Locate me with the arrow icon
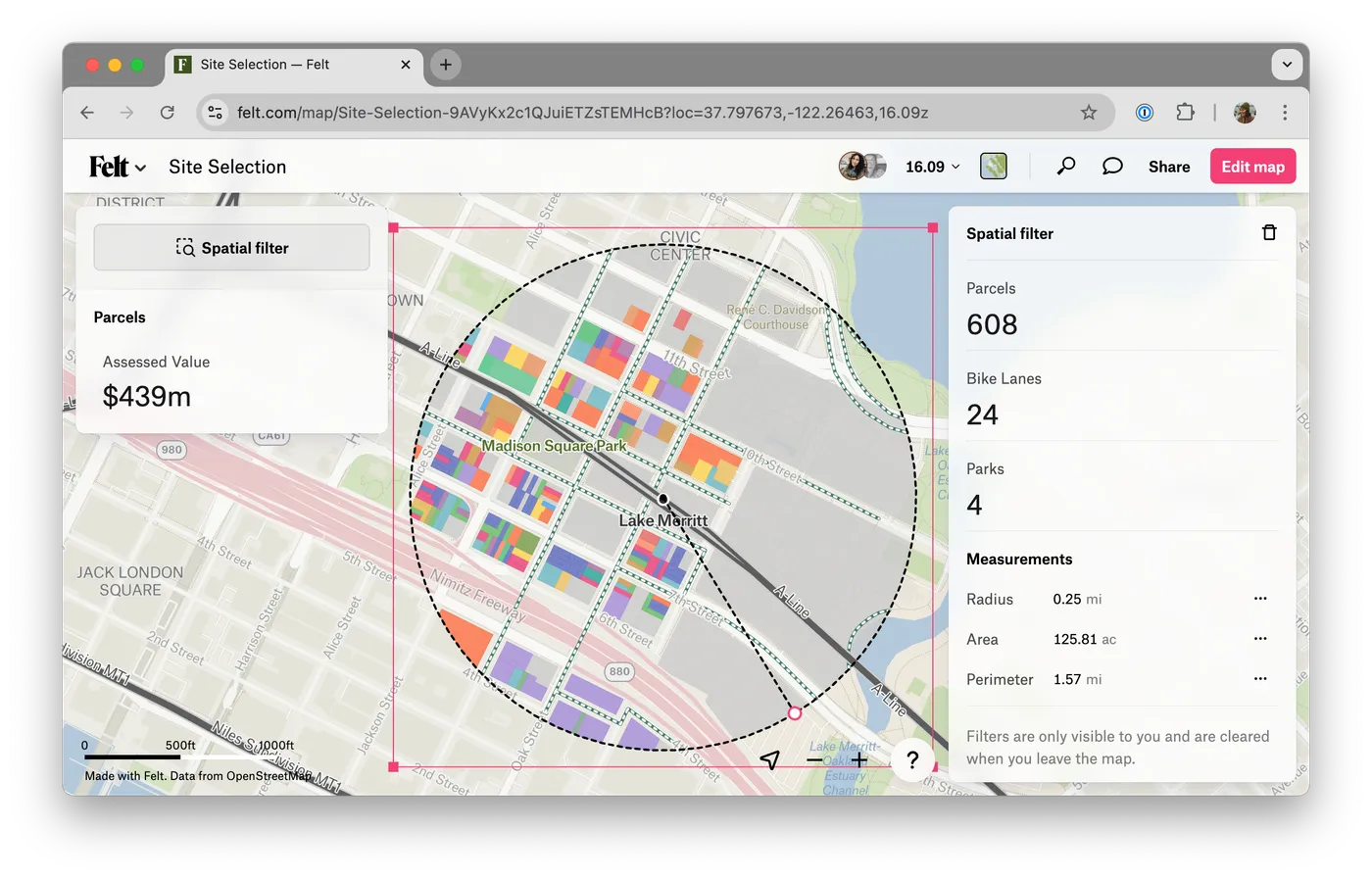1372x878 pixels. click(x=770, y=759)
